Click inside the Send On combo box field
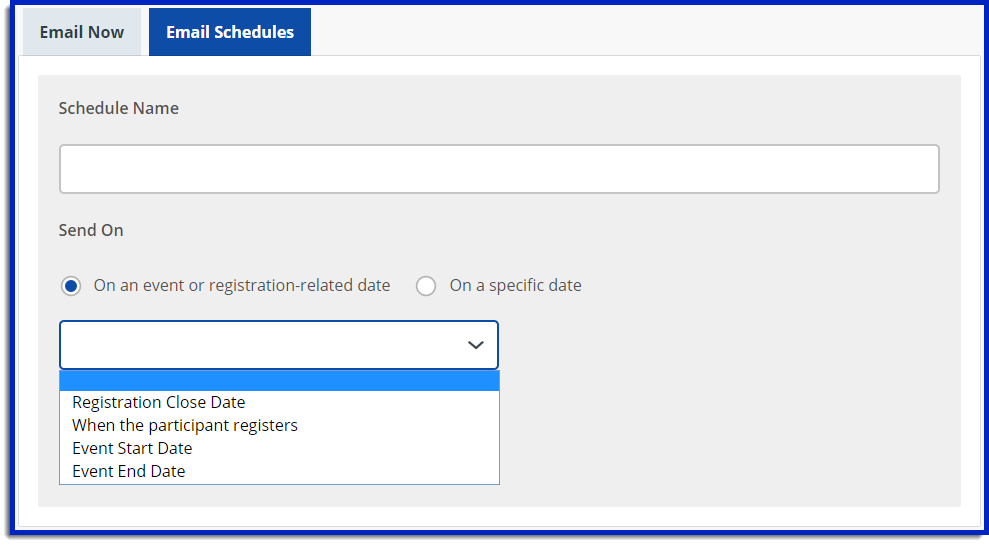Image resolution: width=989 pixels, height=545 pixels. point(260,345)
